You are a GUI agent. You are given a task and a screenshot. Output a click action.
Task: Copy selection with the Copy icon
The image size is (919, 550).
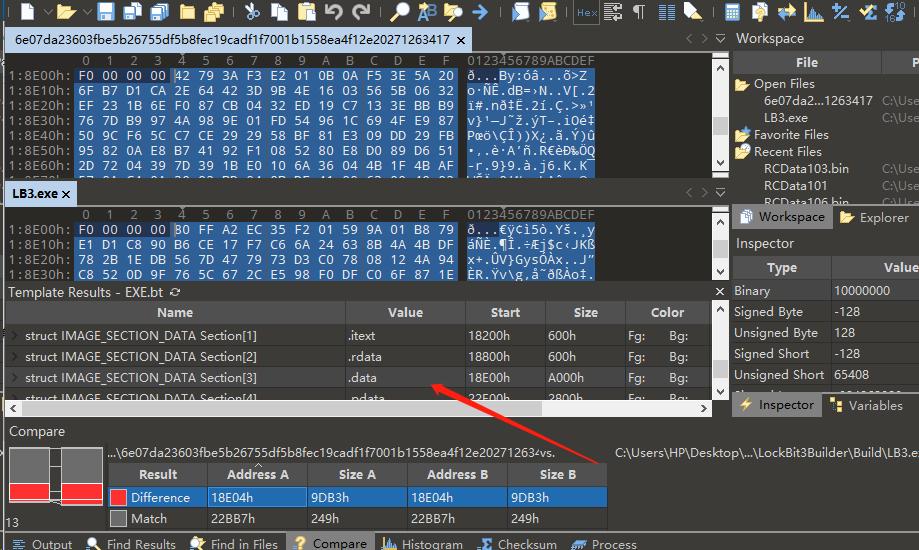(x=279, y=11)
